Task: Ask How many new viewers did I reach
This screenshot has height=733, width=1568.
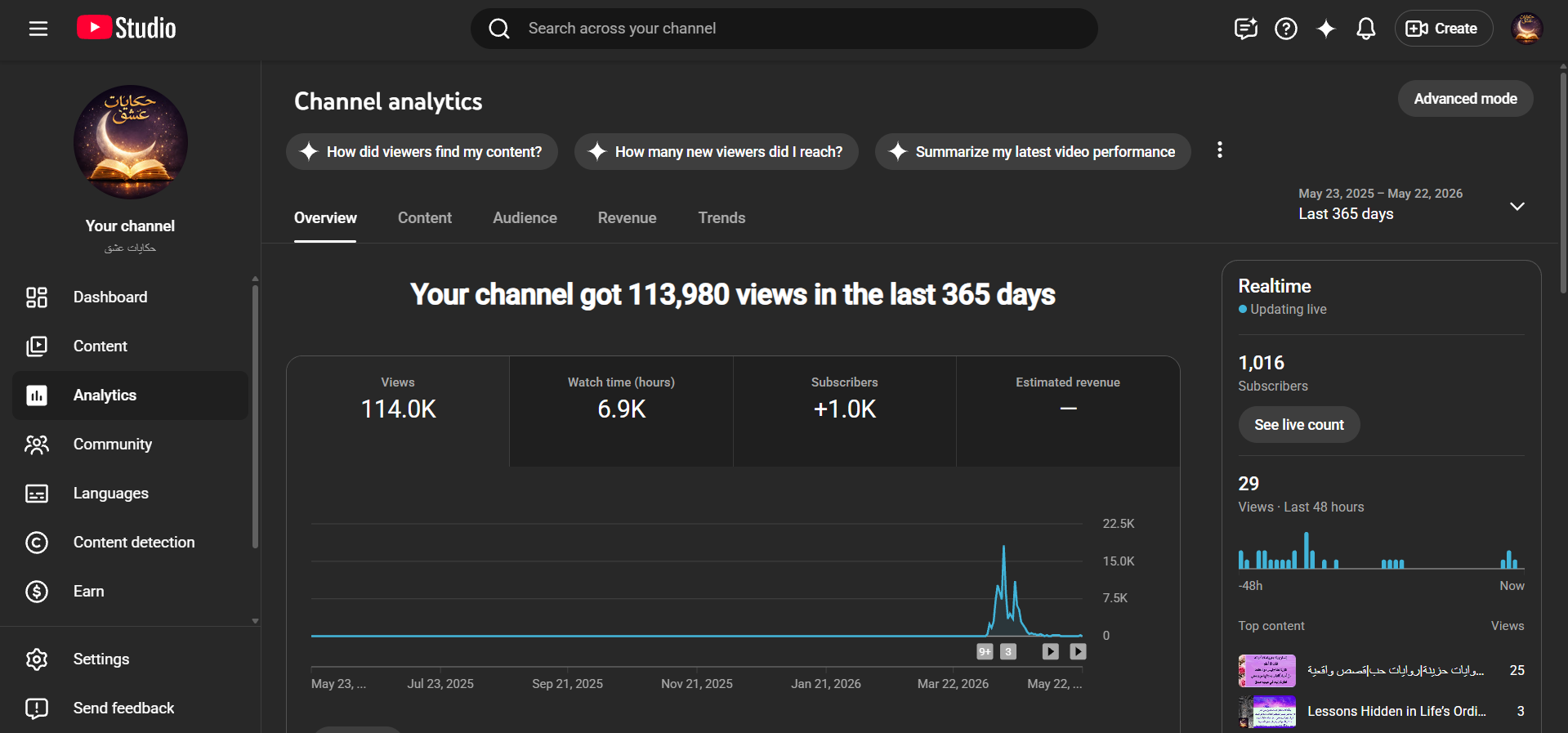Action: point(717,152)
